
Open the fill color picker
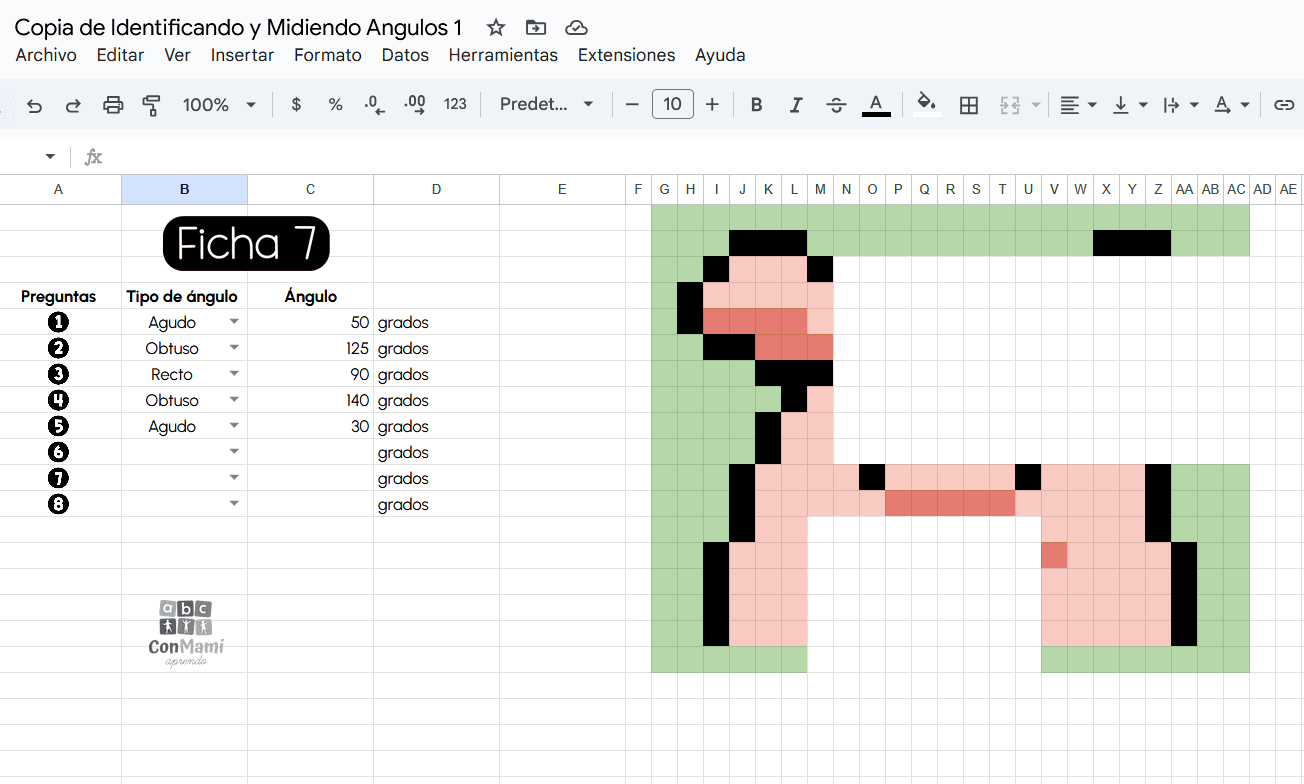[x=927, y=105]
